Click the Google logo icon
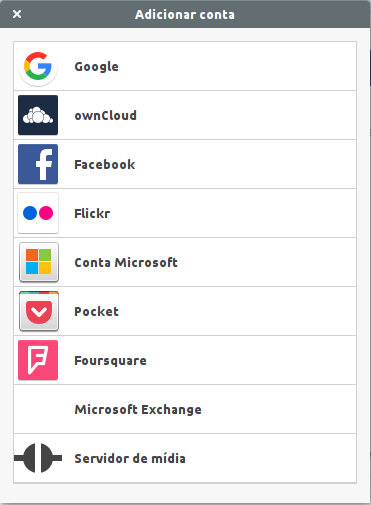Screen dimensions: 371x505 pos(38,67)
